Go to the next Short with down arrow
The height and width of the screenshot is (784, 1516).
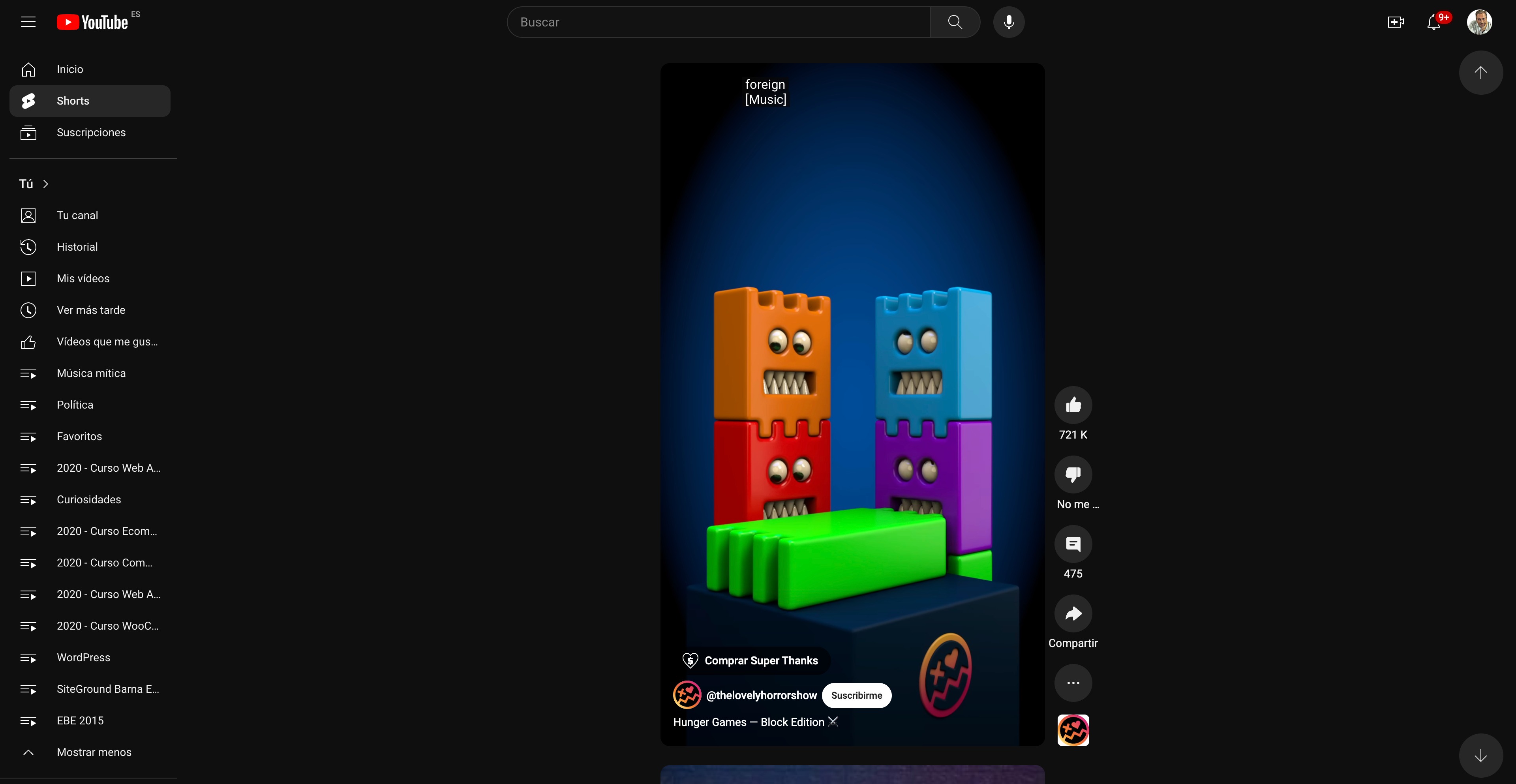1480,755
